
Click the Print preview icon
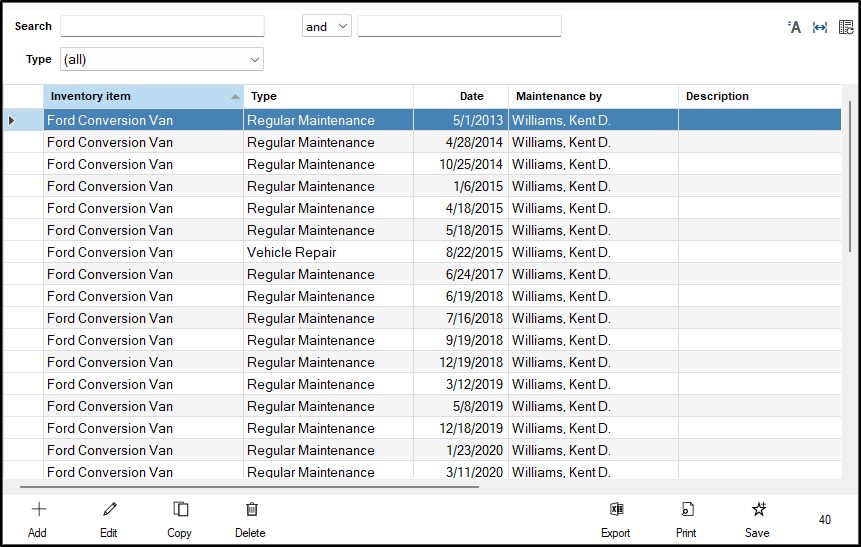click(x=687, y=509)
